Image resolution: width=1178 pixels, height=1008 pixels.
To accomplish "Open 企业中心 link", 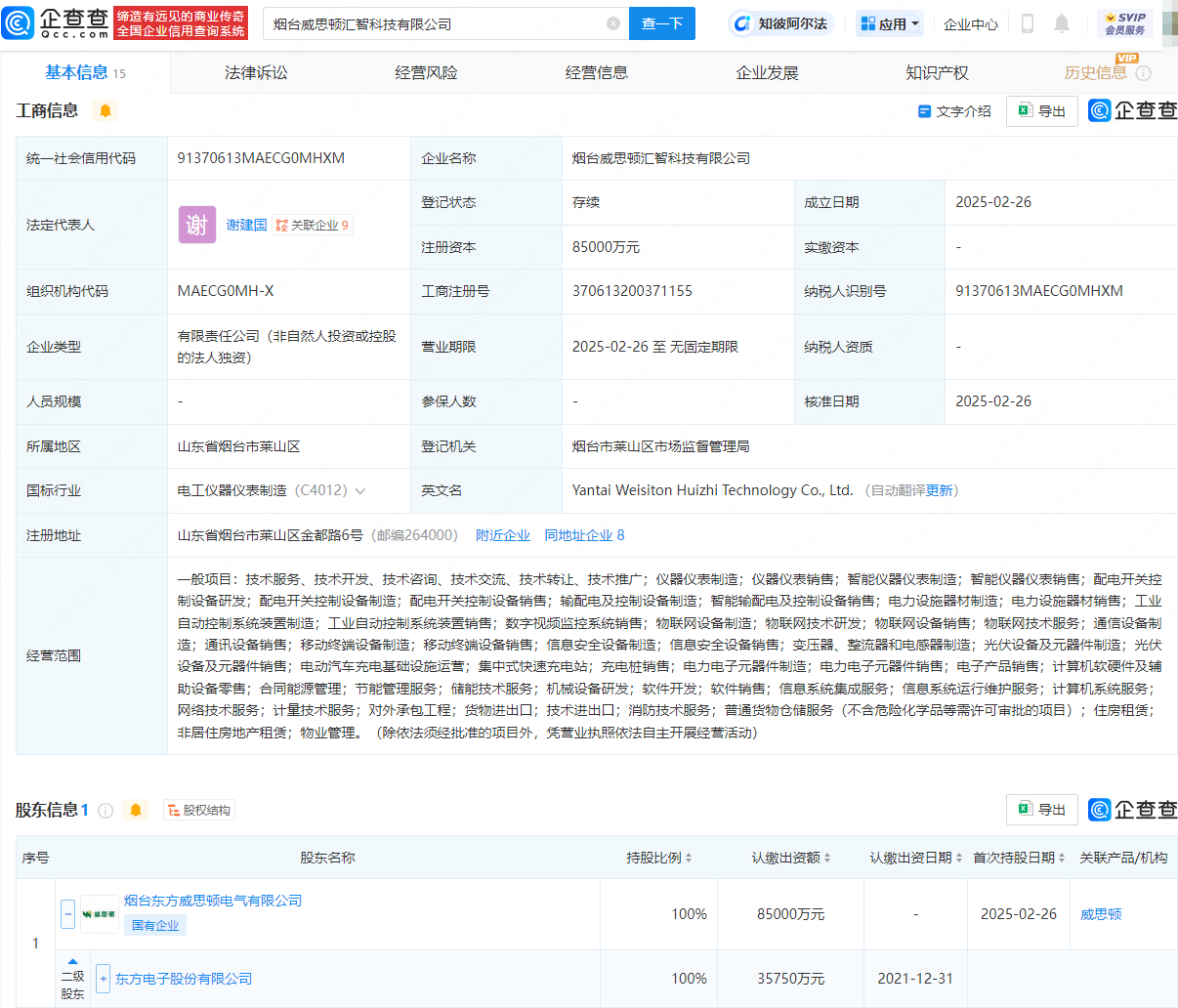I will coord(971,24).
